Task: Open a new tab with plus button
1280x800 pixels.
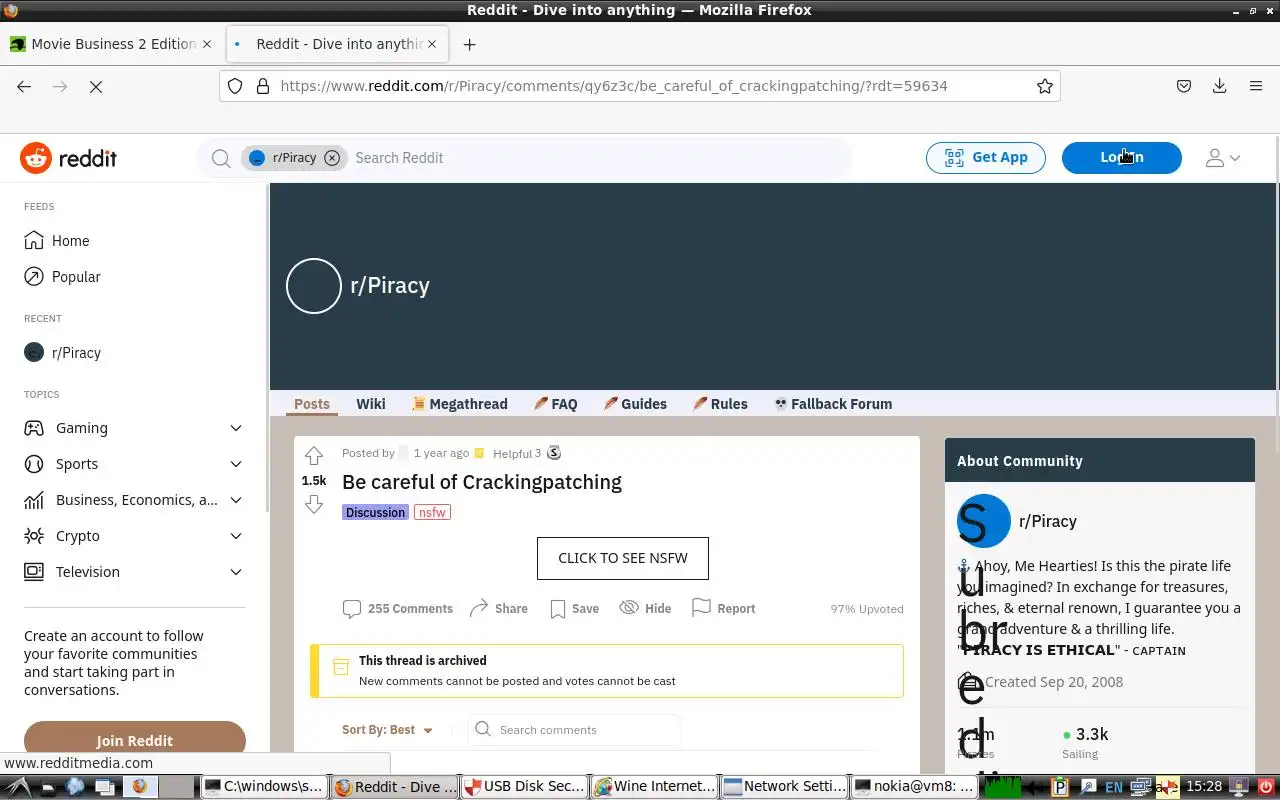Action: pyautogui.click(x=470, y=44)
